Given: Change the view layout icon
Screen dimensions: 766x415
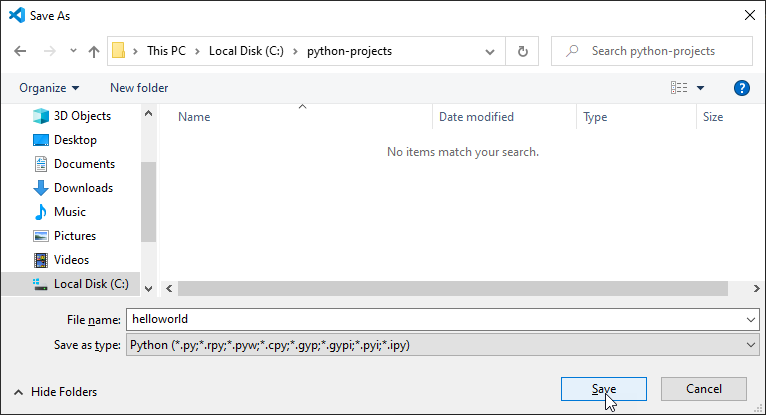Looking at the screenshot, I should tap(679, 88).
